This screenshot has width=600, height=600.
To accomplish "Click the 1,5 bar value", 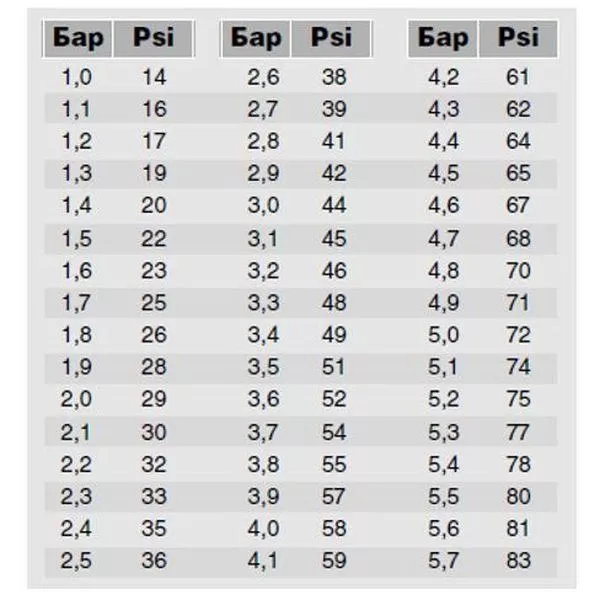I will pos(76,238).
